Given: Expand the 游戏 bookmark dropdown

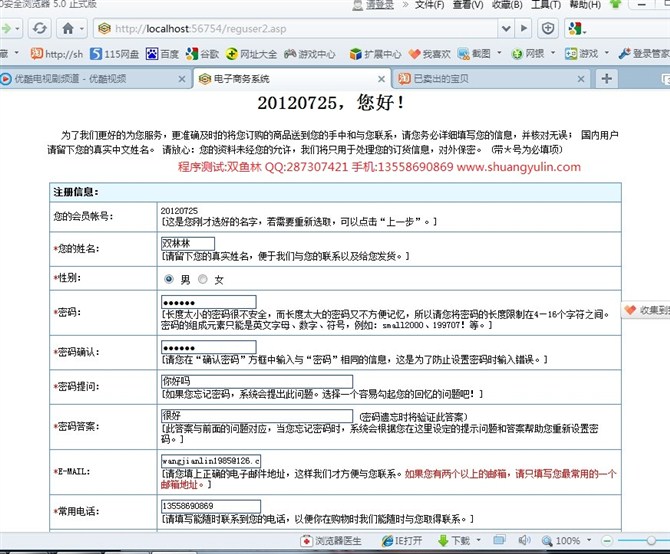Looking at the screenshot, I should pos(604,54).
